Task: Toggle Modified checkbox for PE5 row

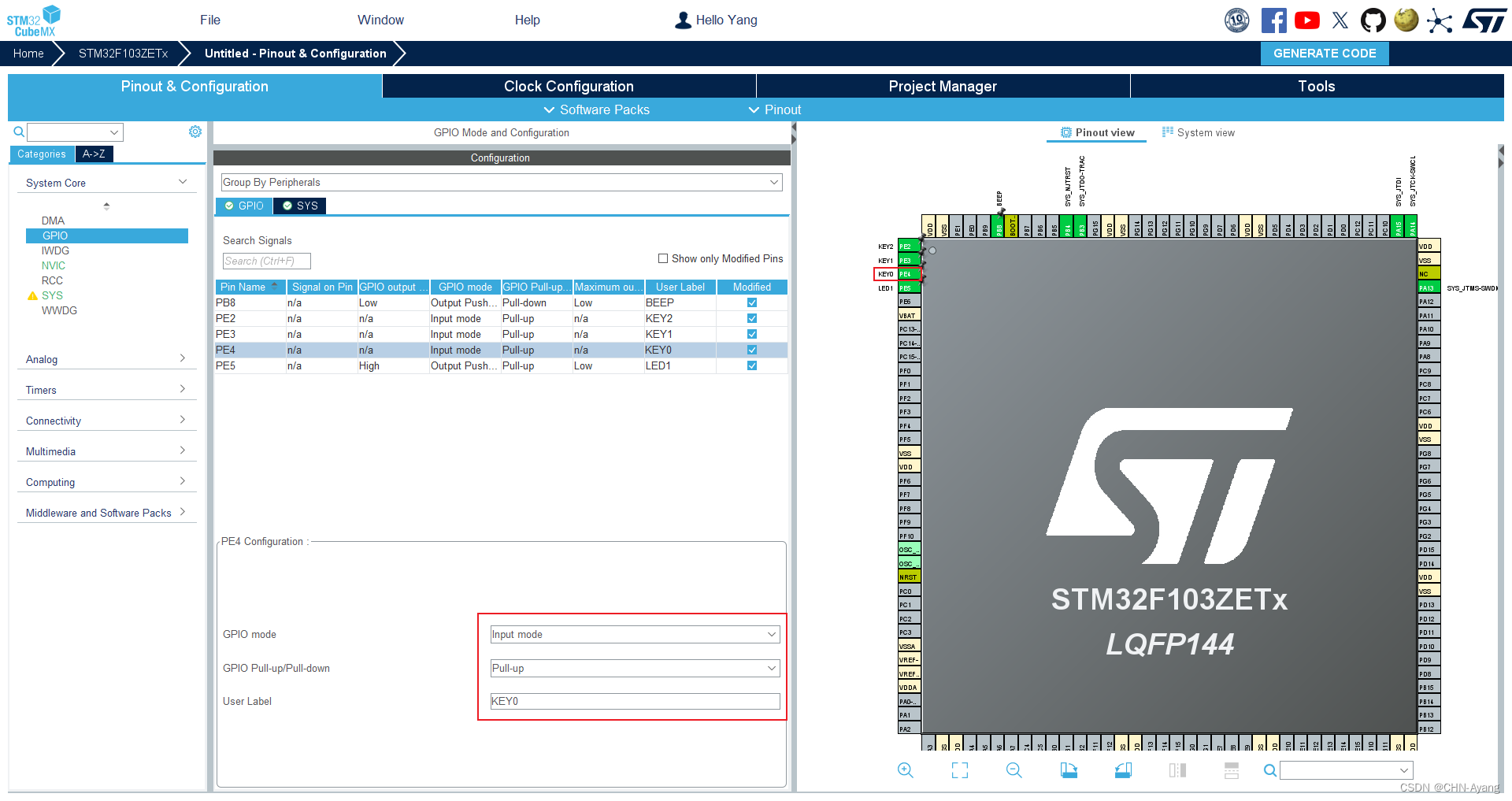Action: (752, 365)
